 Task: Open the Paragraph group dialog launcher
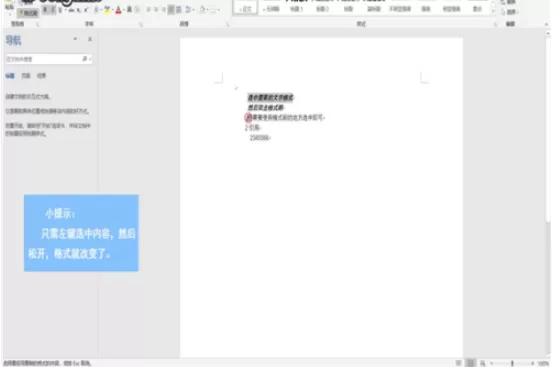[227, 24]
